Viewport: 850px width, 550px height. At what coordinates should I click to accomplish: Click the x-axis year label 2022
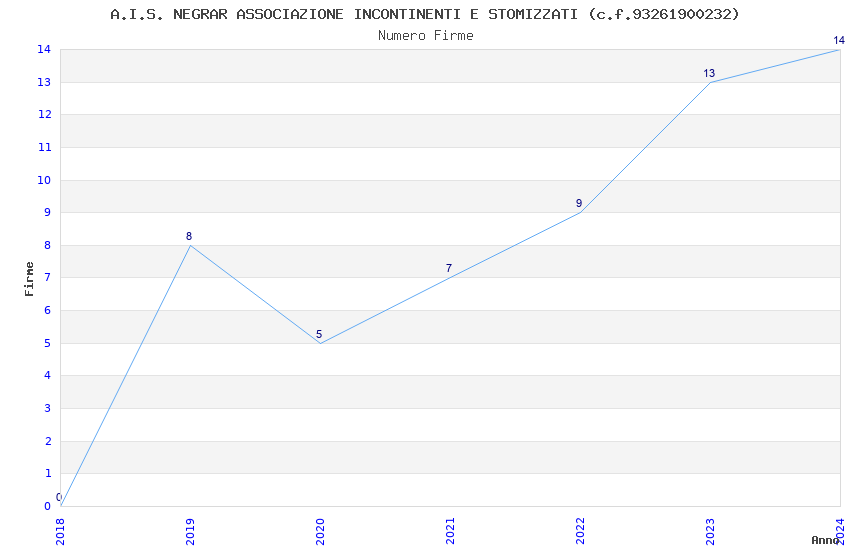pos(581,532)
